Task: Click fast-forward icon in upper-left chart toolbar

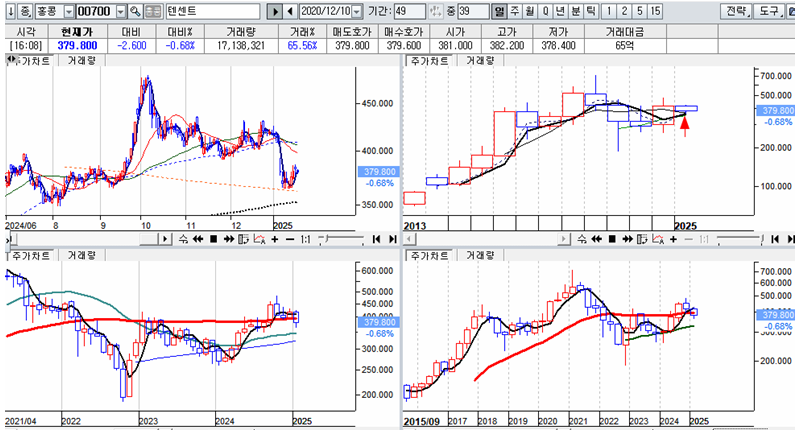Action: click(x=229, y=239)
